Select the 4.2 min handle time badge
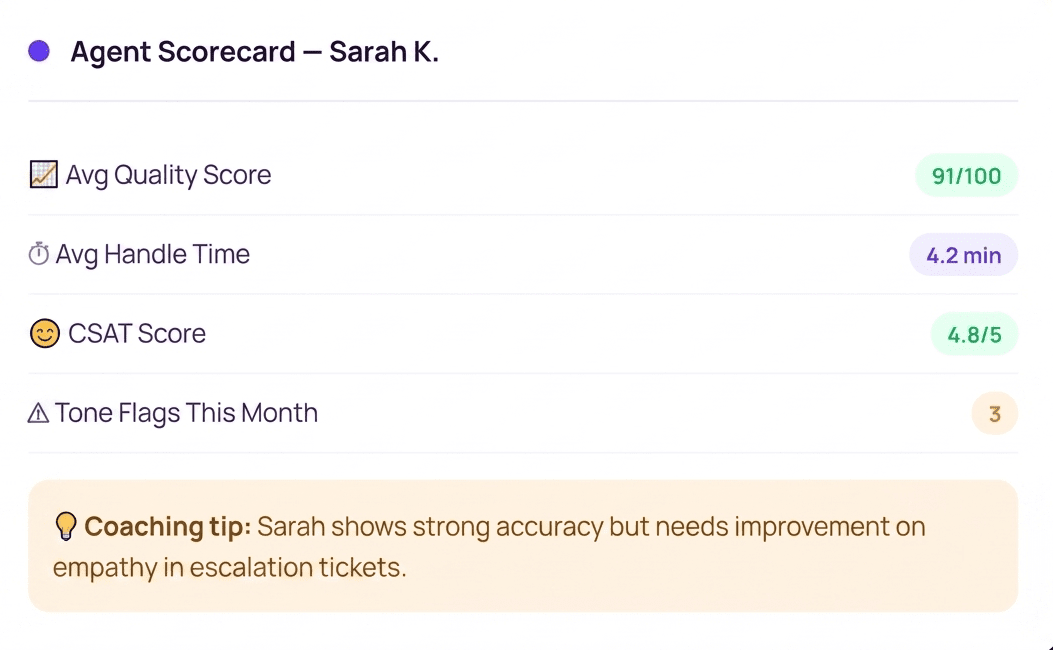 tap(964, 254)
